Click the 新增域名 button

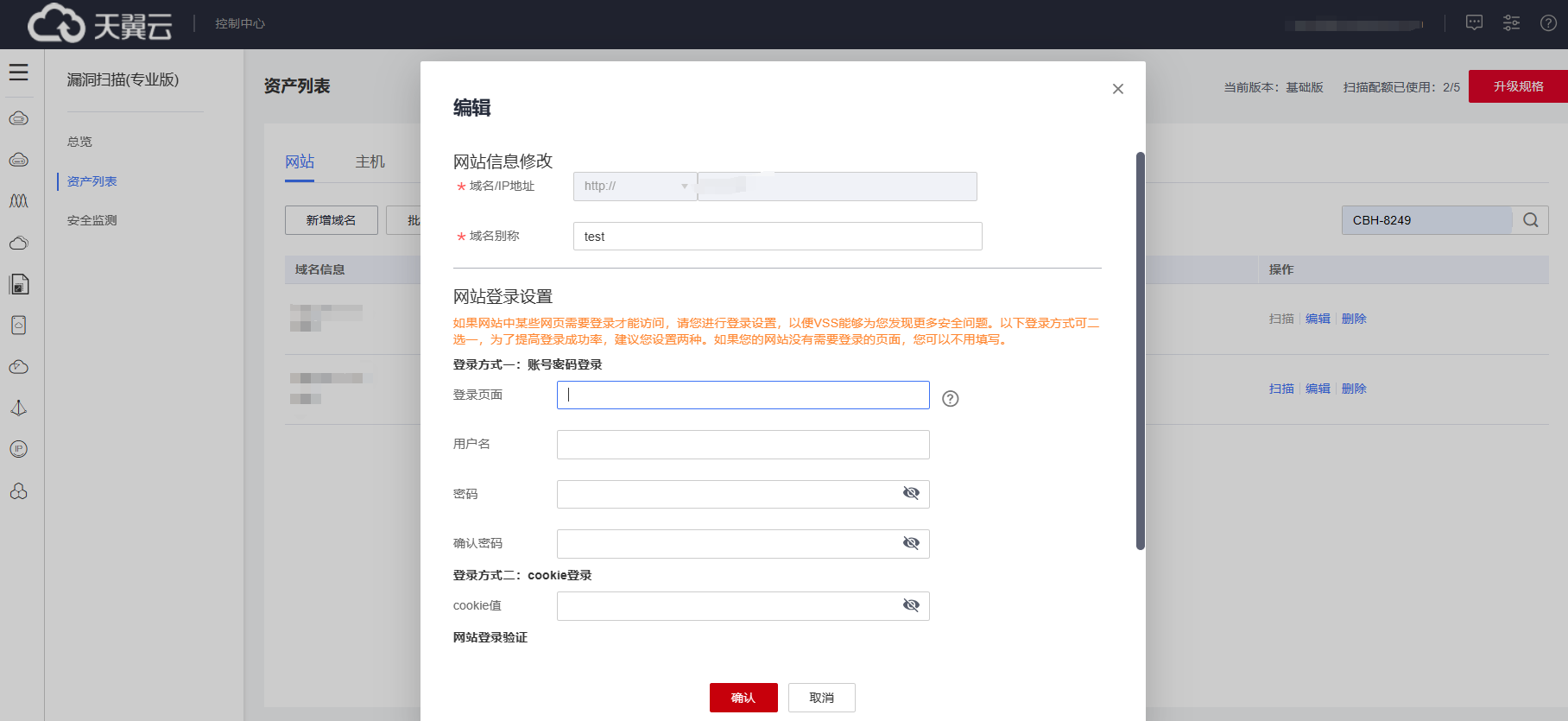[x=332, y=220]
